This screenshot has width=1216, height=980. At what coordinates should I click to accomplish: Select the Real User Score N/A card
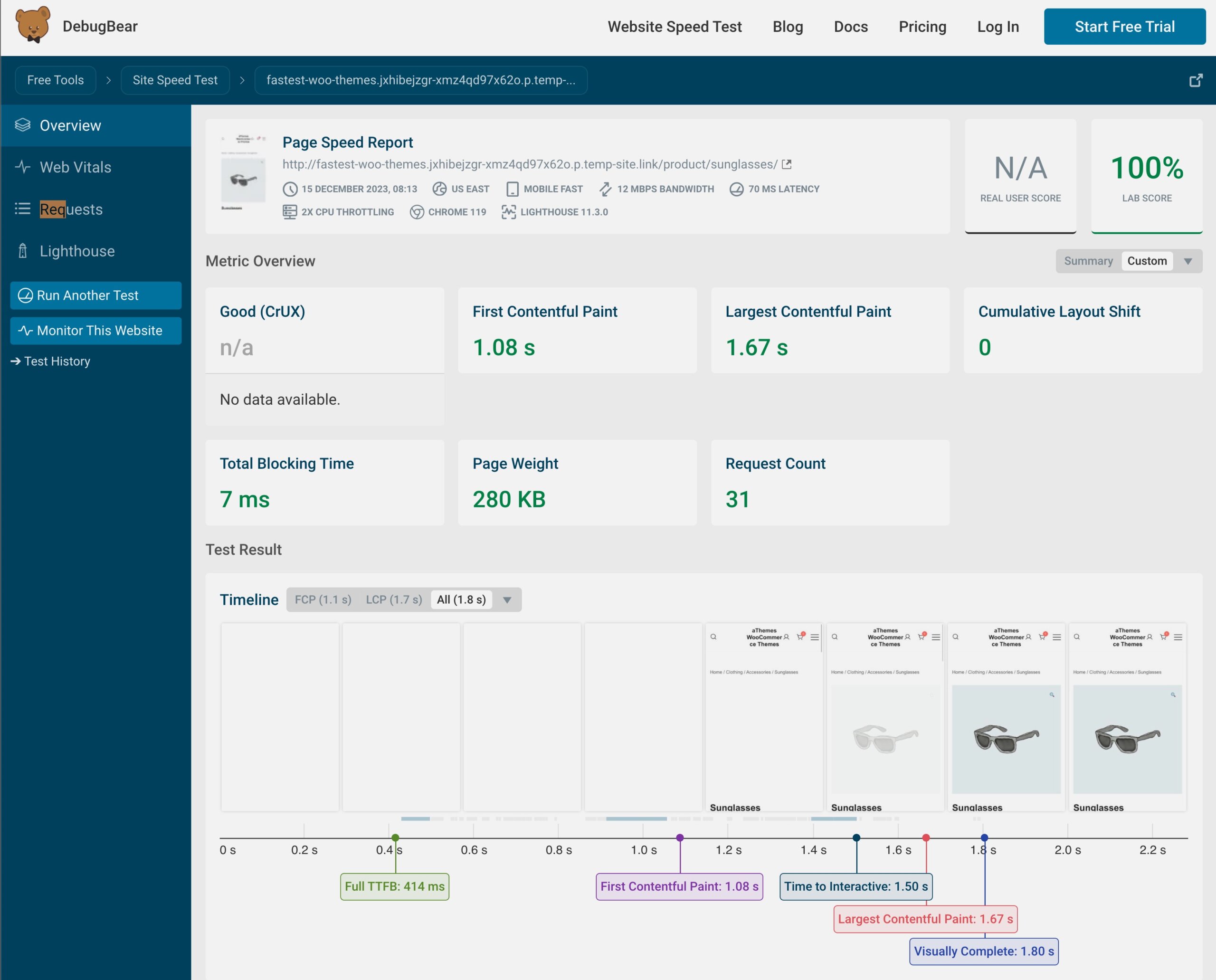(x=1020, y=176)
